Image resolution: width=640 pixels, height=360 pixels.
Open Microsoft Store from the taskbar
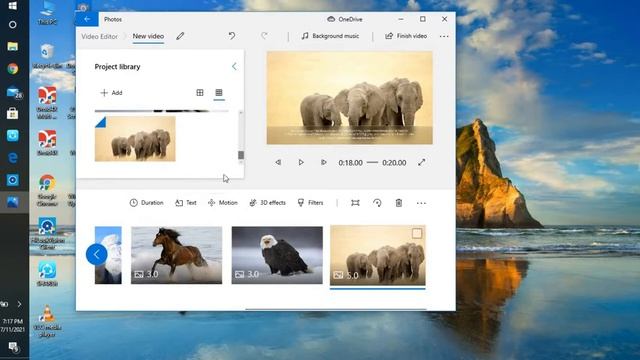click(x=13, y=113)
